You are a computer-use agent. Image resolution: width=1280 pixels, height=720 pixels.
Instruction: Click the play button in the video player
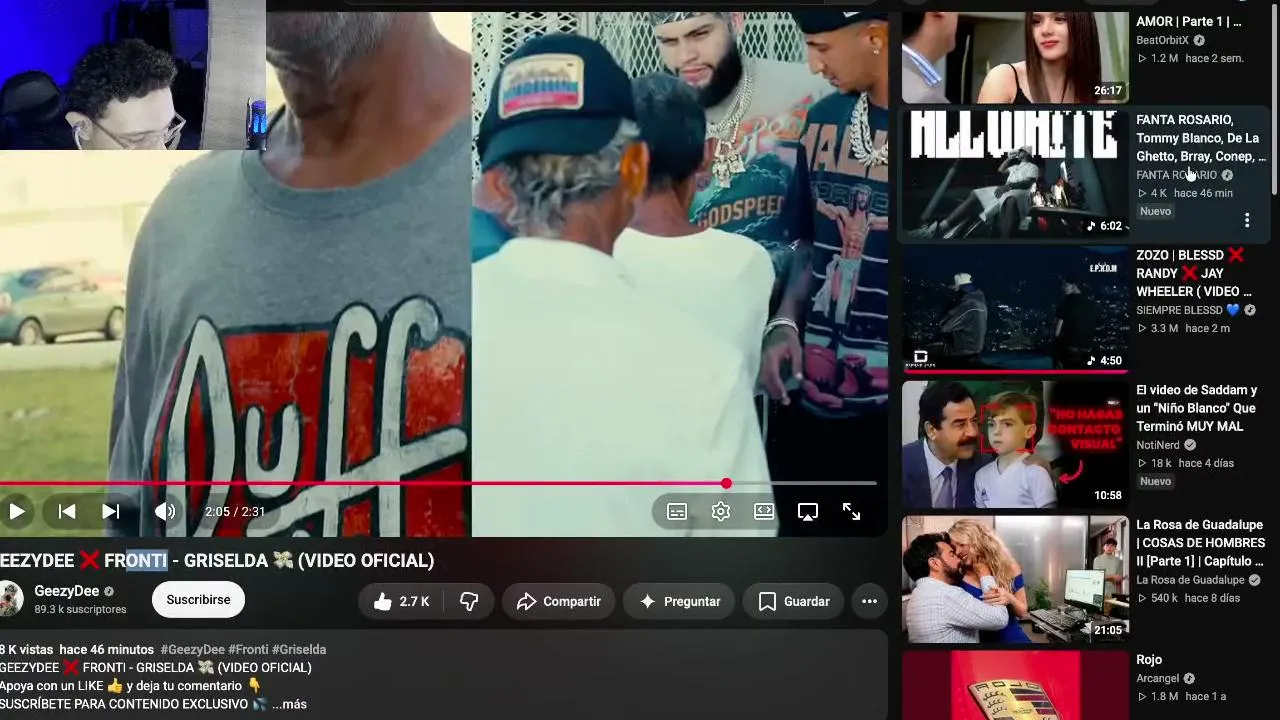17,512
